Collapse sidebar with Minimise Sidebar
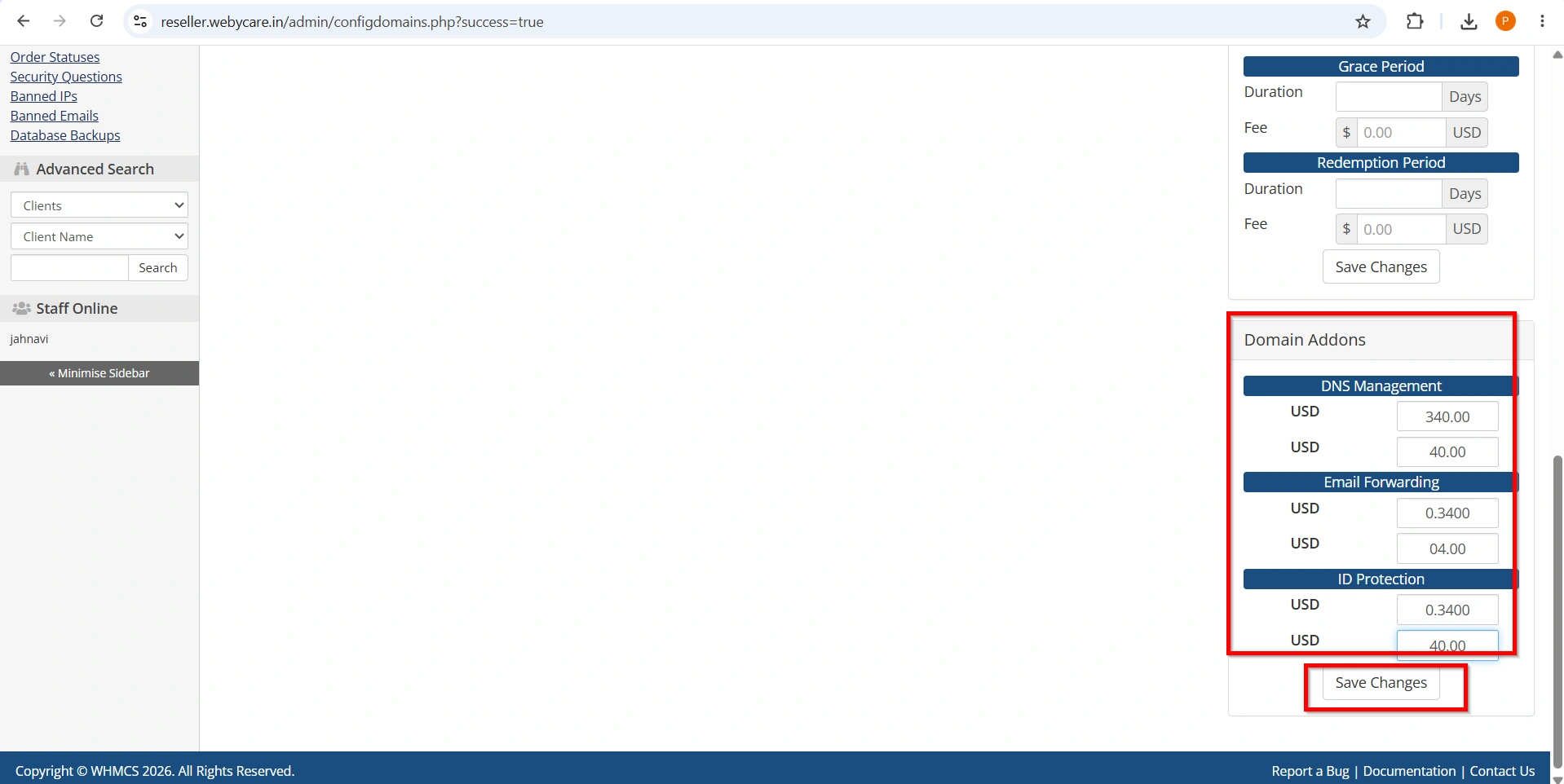 coord(99,373)
